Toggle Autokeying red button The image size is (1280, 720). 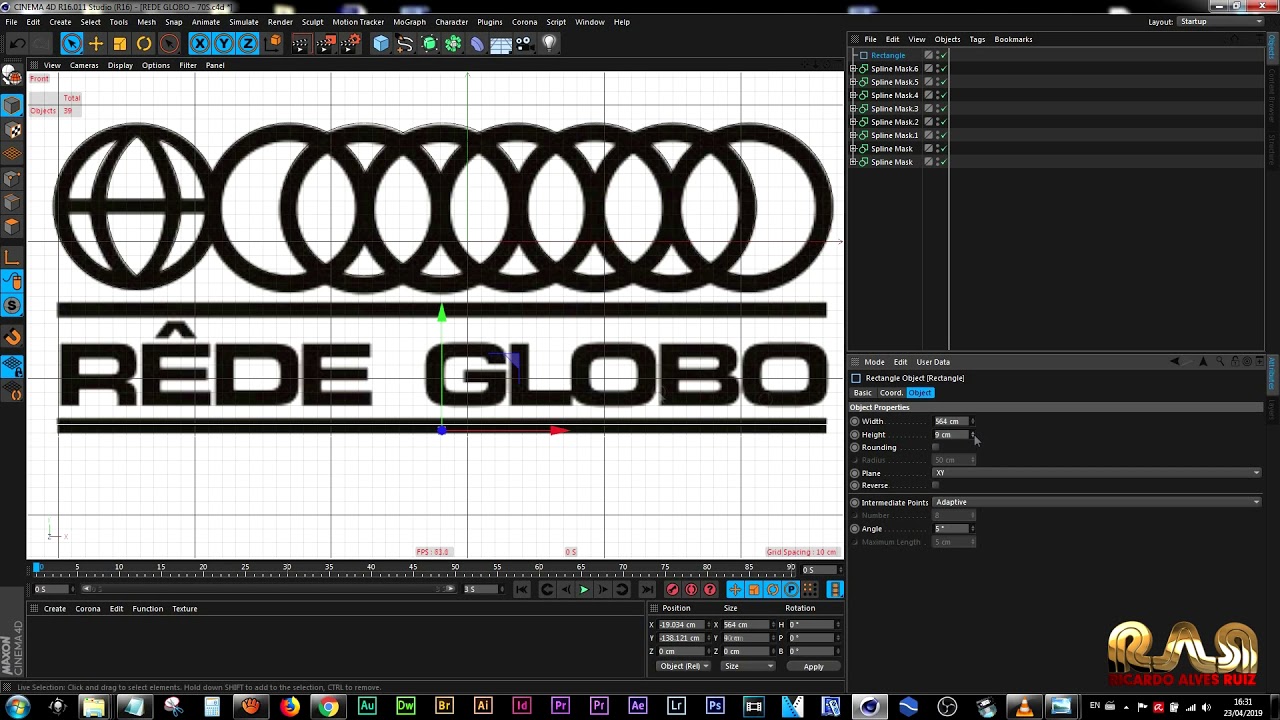point(691,590)
